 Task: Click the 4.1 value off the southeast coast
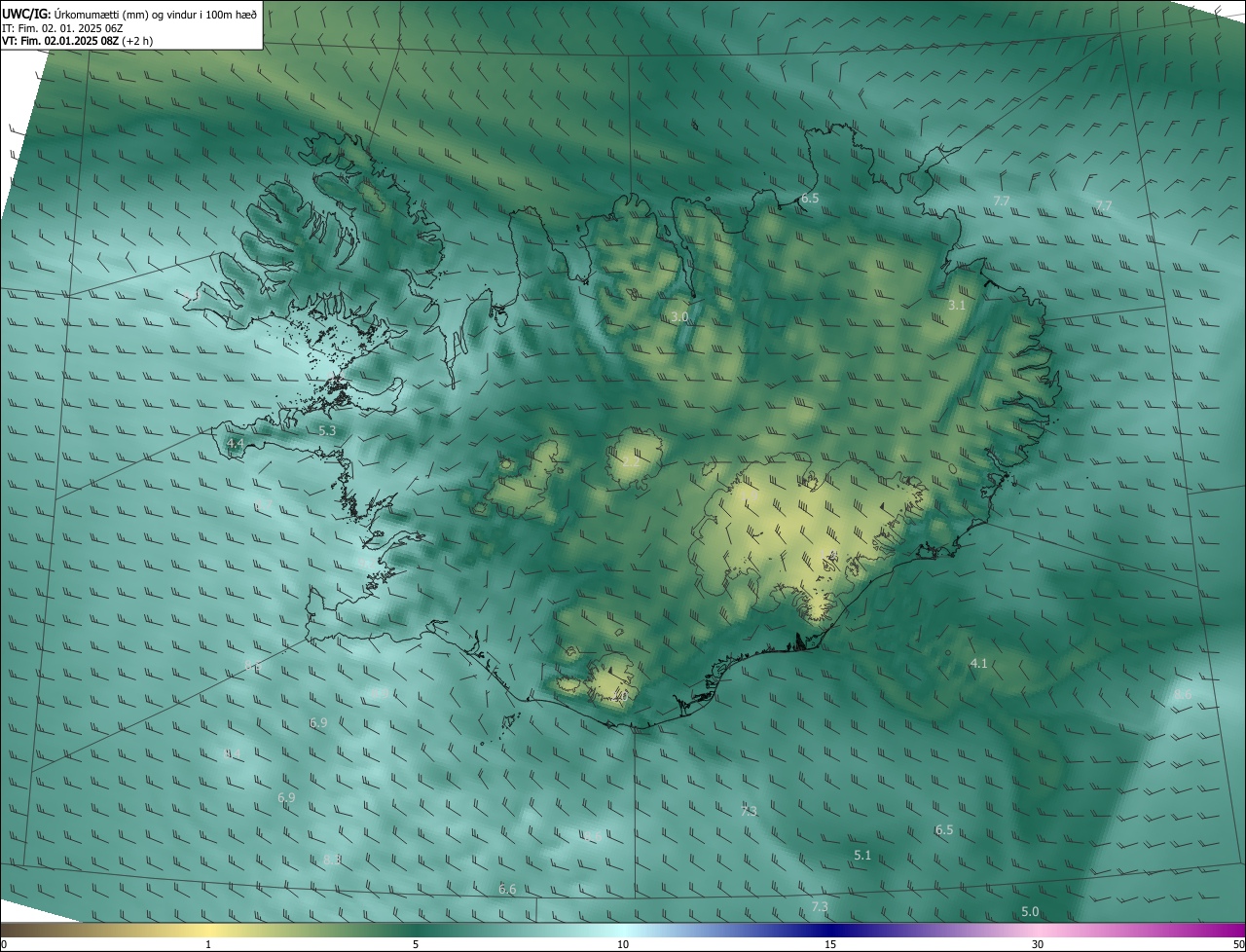[979, 664]
